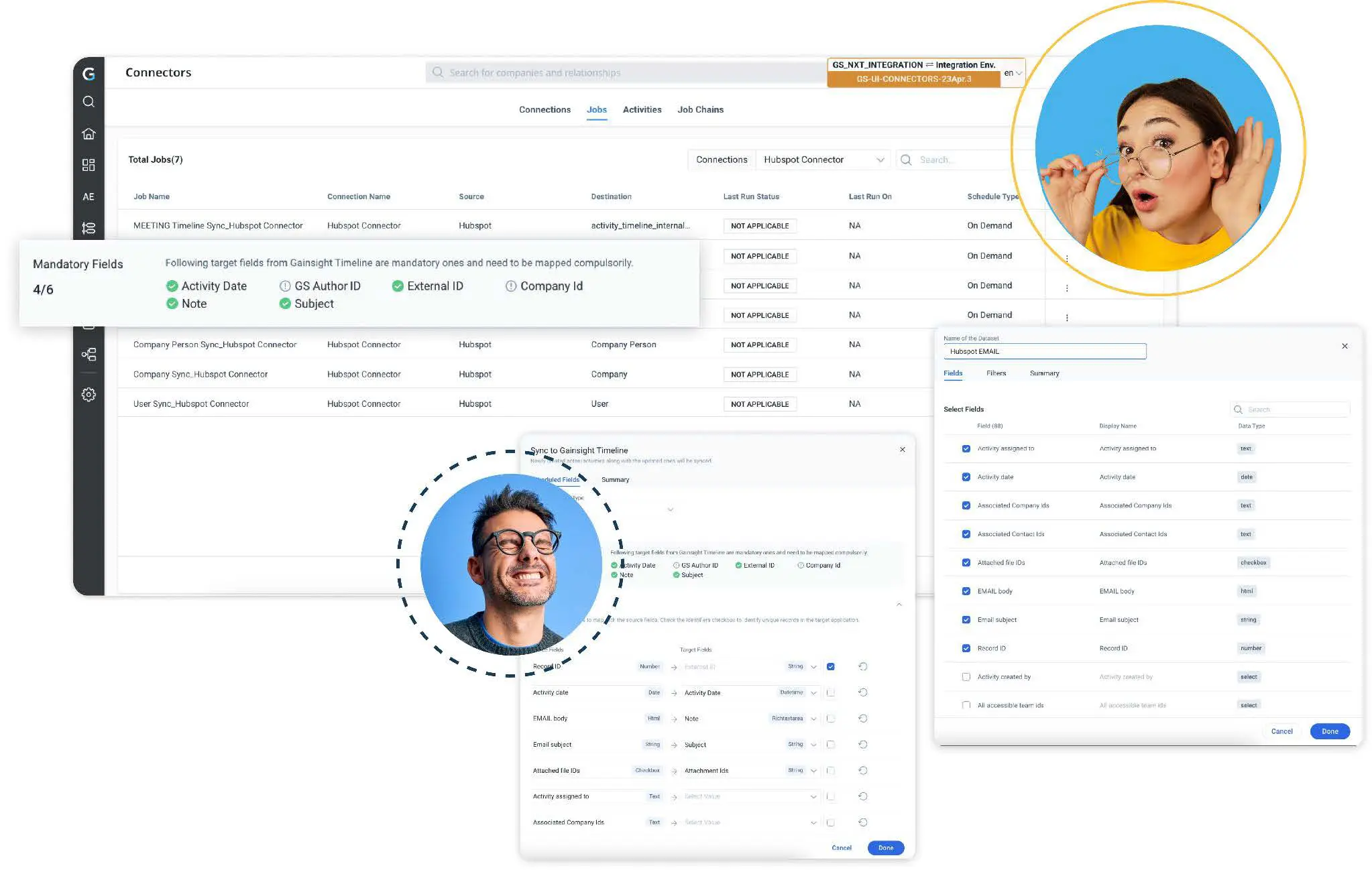Open the settings gear in the sidebar

[x=89, y=395]
